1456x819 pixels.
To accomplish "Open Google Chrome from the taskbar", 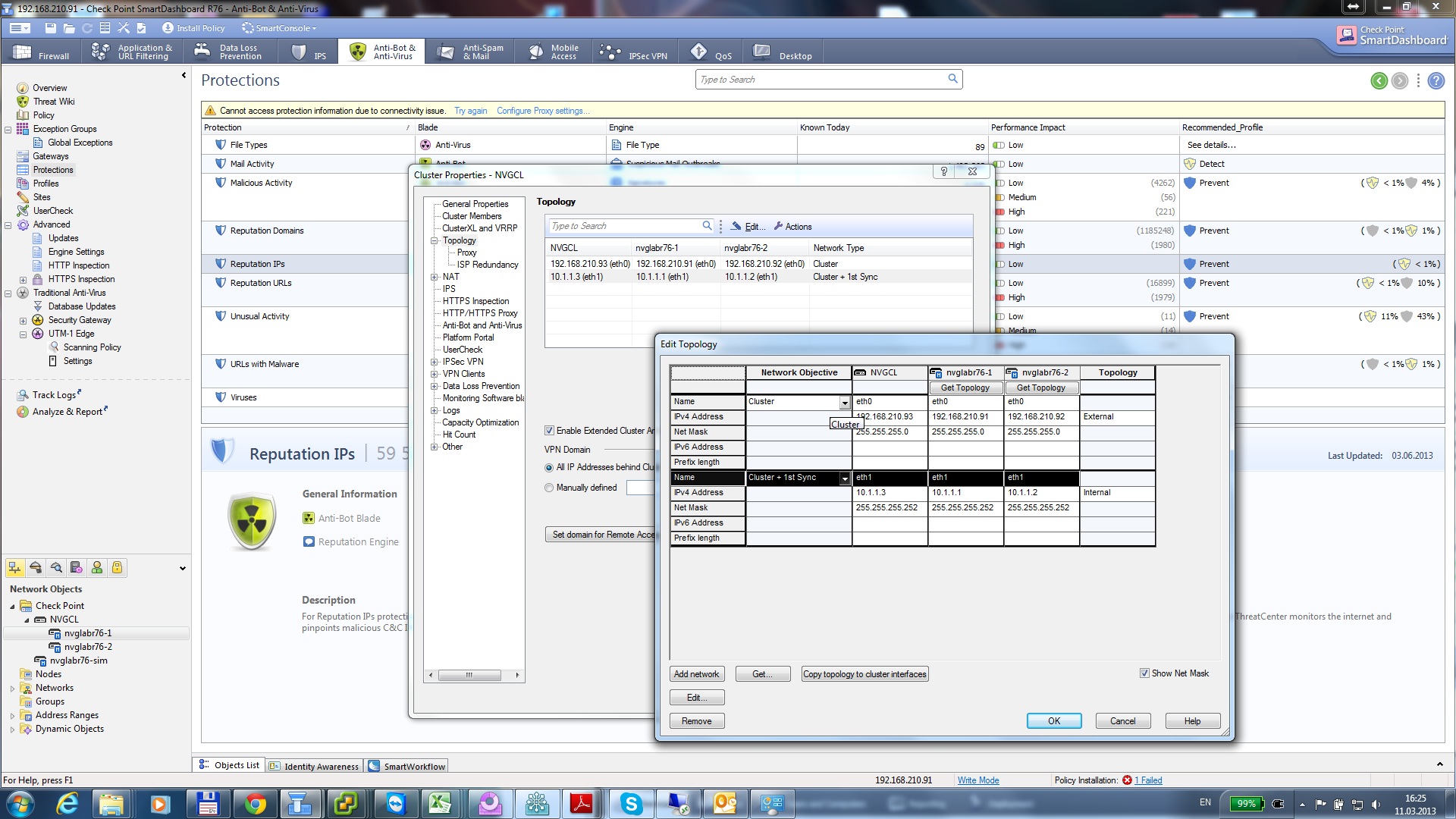I will point(255,804).
